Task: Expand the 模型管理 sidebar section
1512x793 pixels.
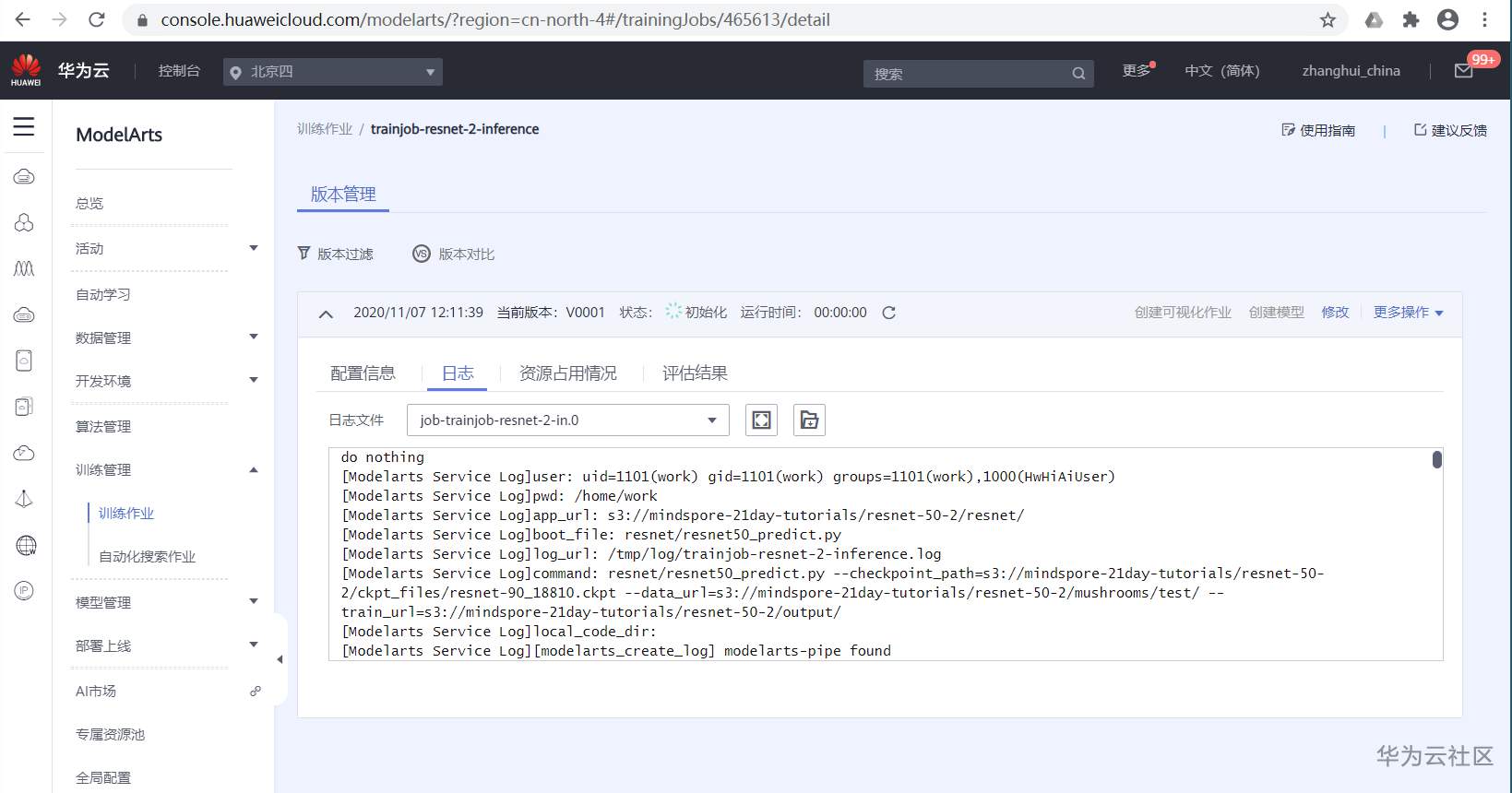Action: 254,601
